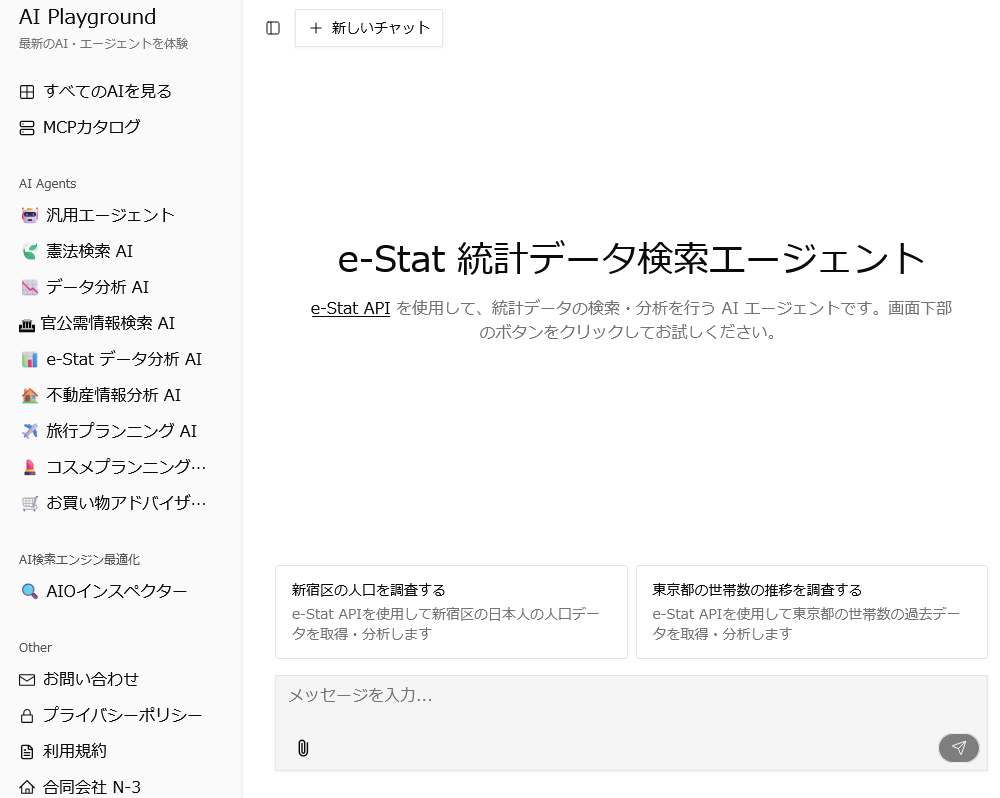Pick the 東京都の世帯数の推移を調査する suggestion

(x=811, y=611)
